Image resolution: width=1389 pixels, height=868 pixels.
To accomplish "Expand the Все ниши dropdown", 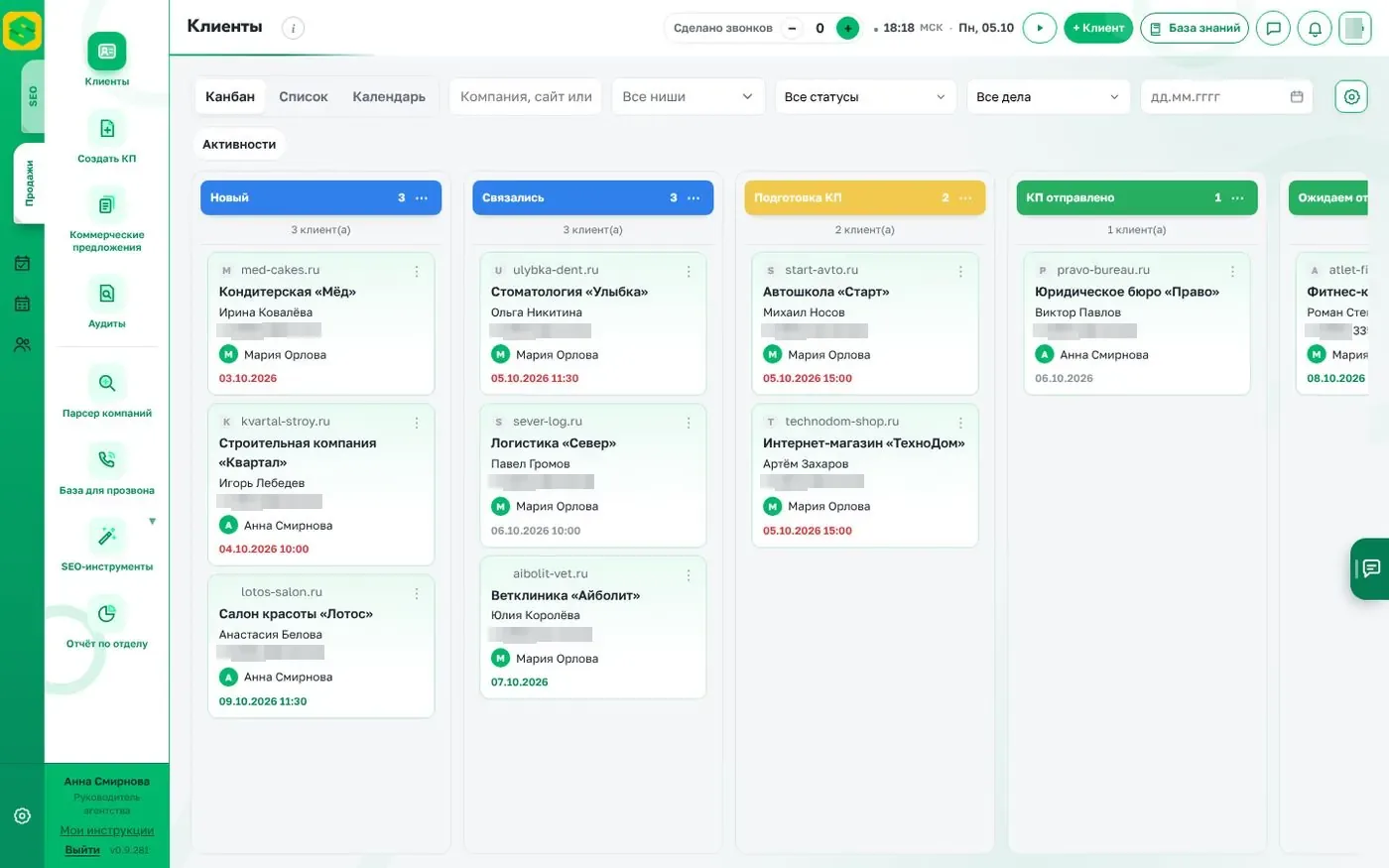I will pos(689,96).
